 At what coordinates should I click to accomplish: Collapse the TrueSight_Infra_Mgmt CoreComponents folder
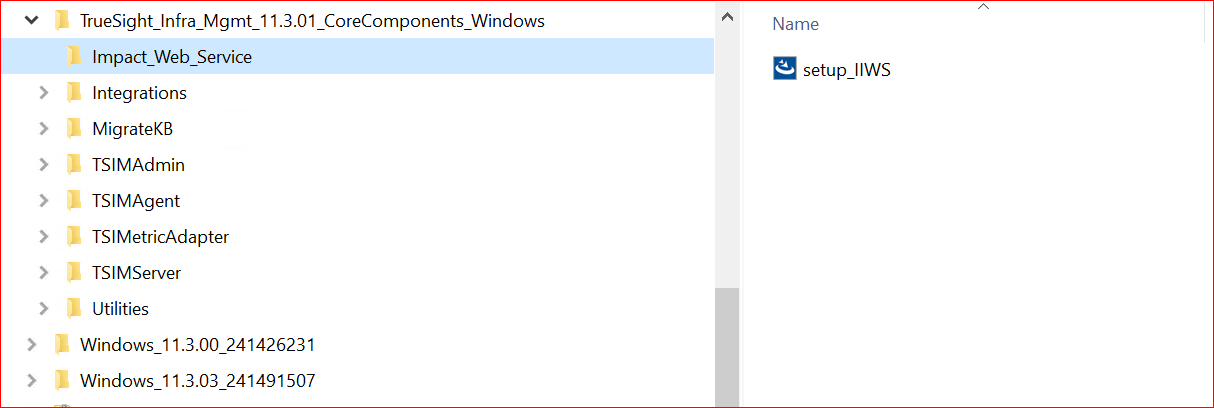point(32,20)
